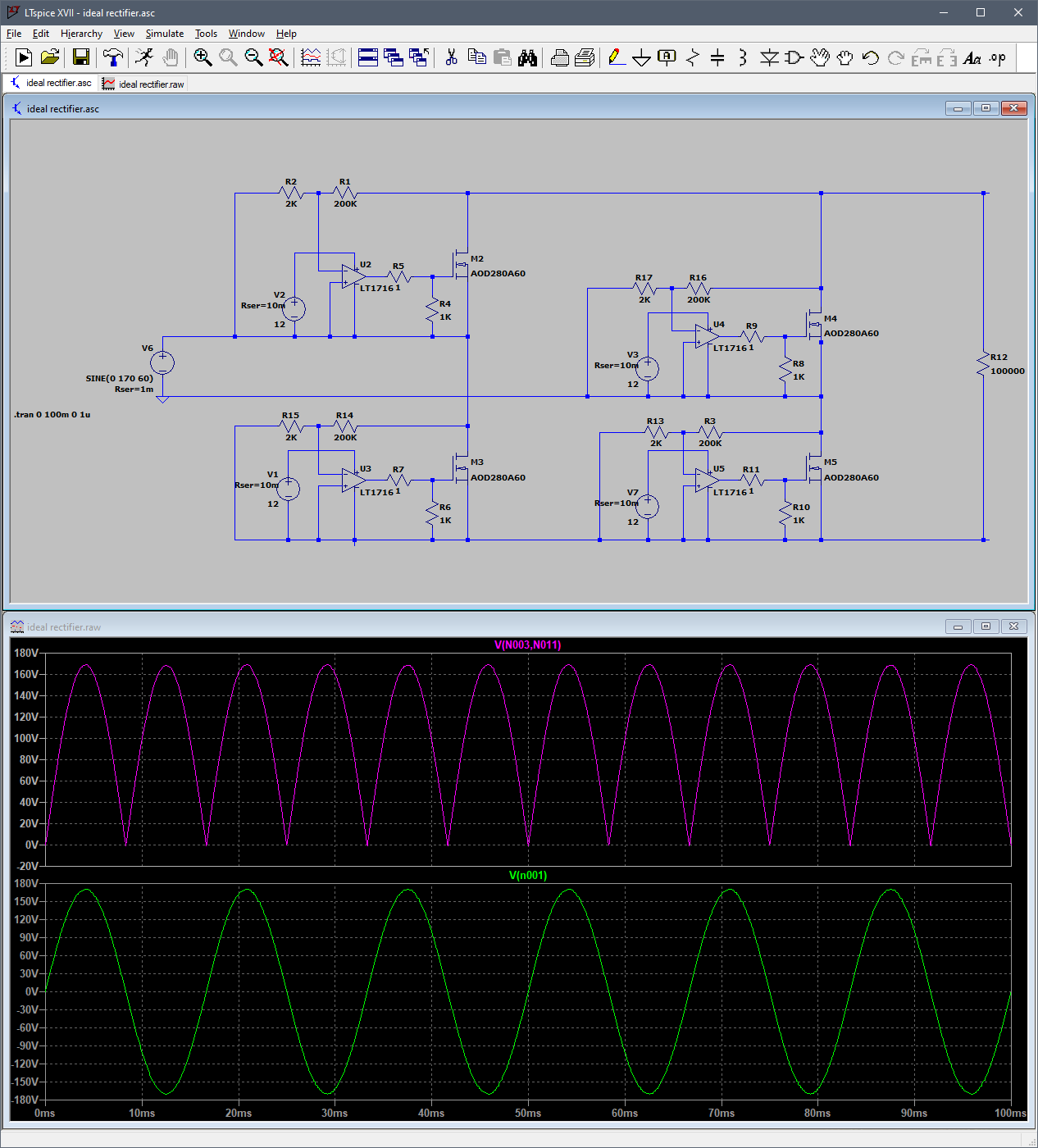Undo the last action
This screenshot has height=1148, width=1038.
coord(870,57)
